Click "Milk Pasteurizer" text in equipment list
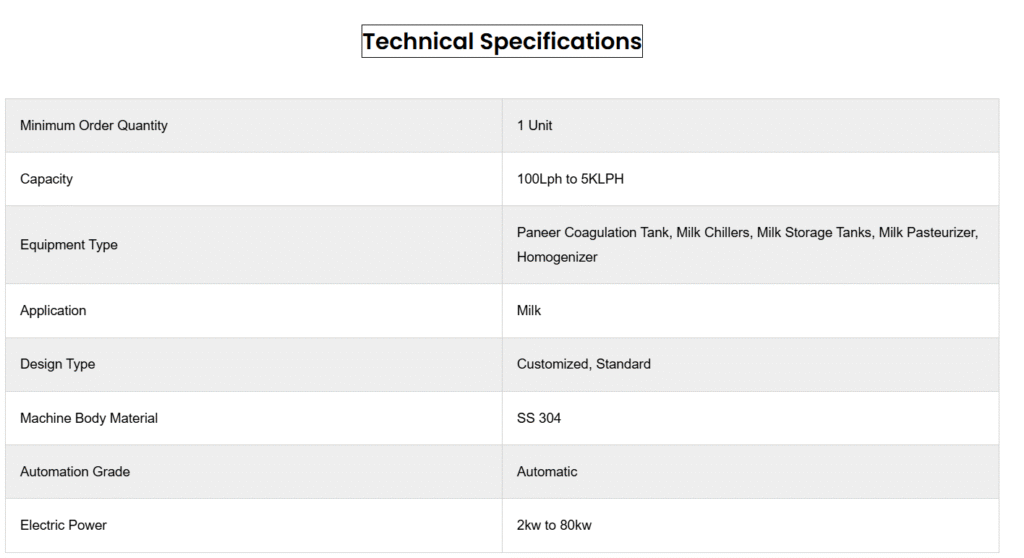Image resolution: width=1024 pixels, height=558 pixels. (927, 233)
